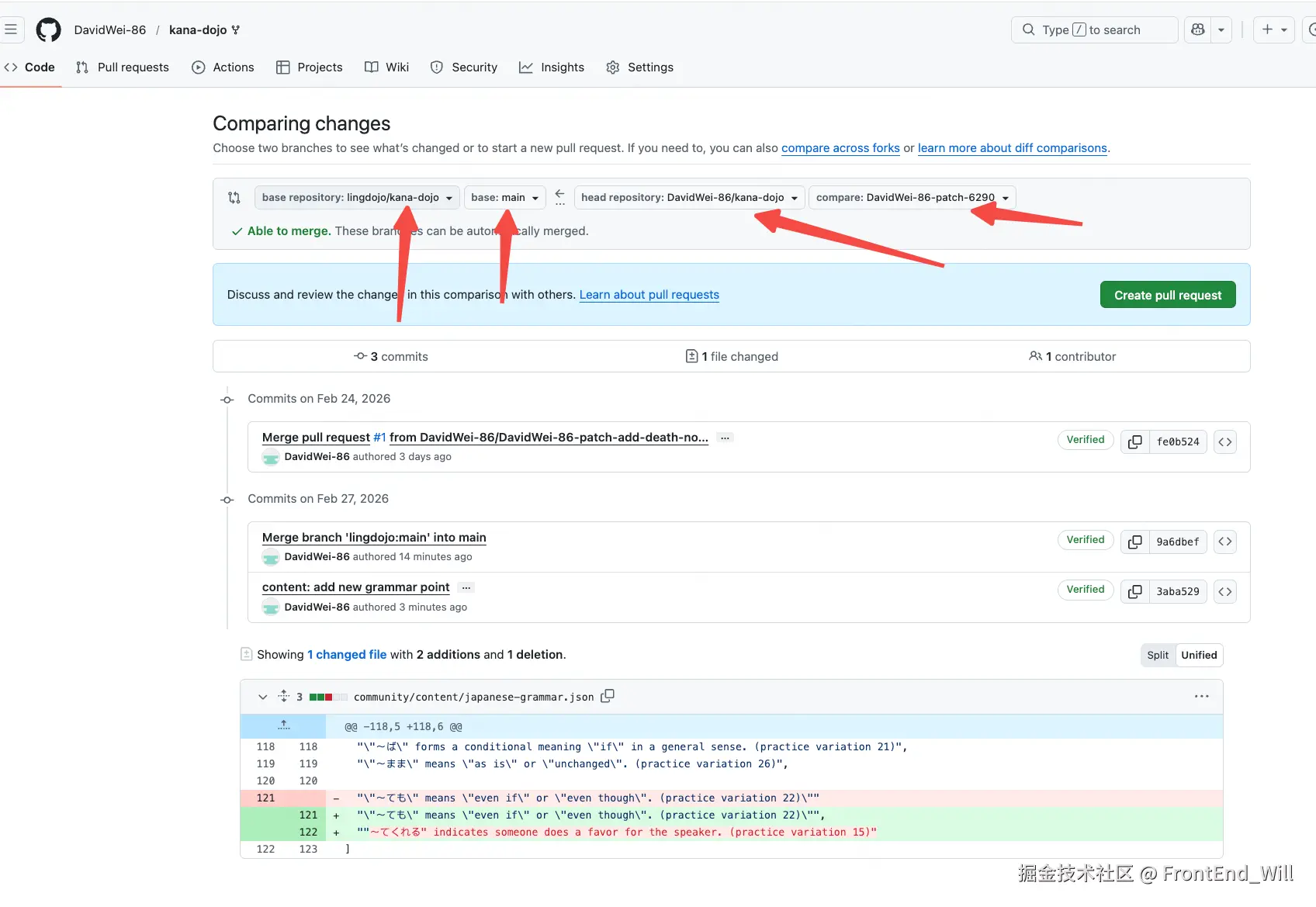Switch diff view to Unified

point(1199,656)
